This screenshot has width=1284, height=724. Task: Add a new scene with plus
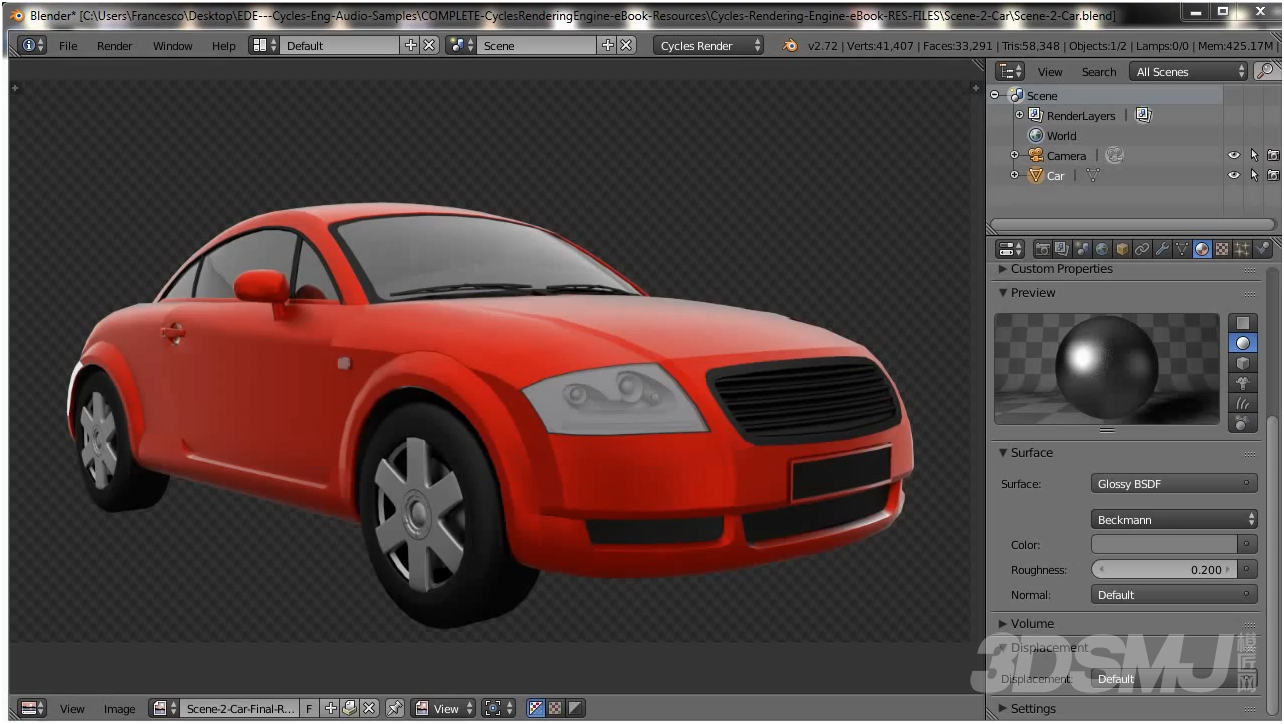(607, 46)
